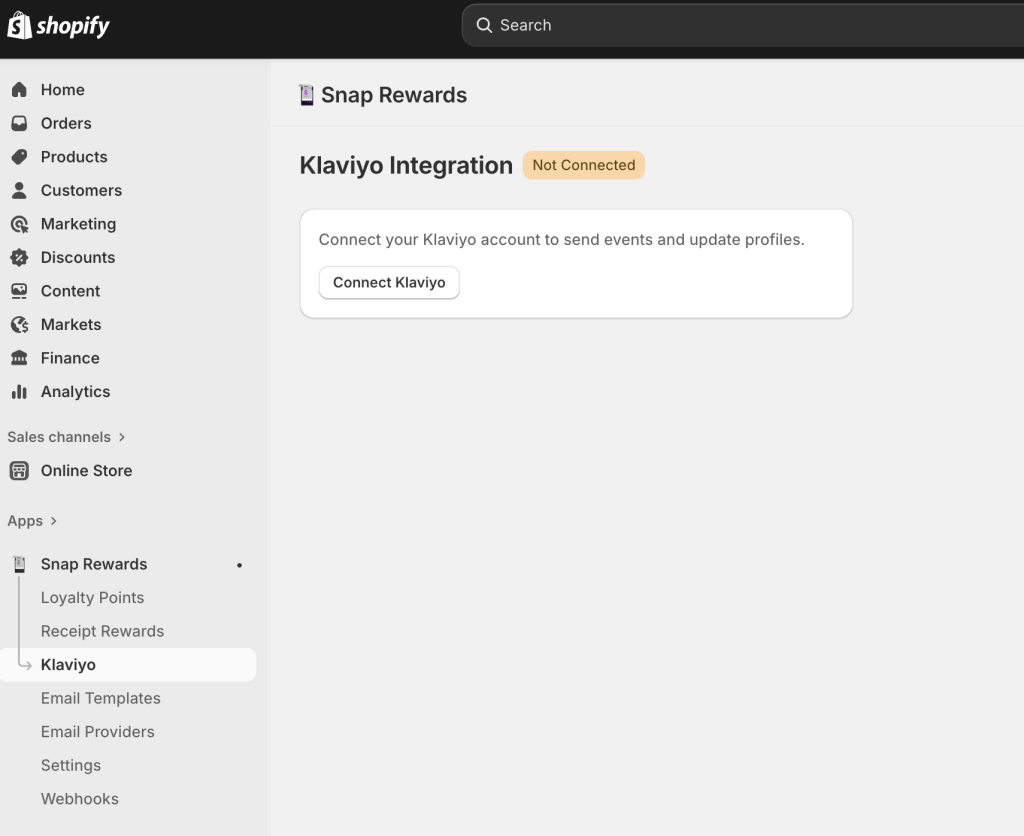This screenshot has height=836, width=1024.
Task: Click the Shopify logo in header
Action: (x=59, y=26)
